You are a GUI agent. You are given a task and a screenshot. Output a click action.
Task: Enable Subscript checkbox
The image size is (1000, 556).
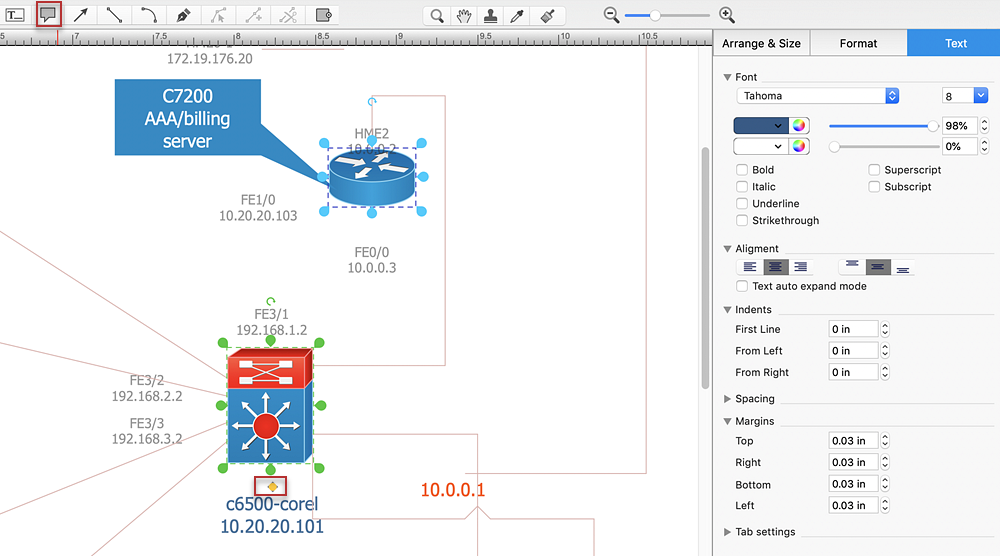pos(874,187)
